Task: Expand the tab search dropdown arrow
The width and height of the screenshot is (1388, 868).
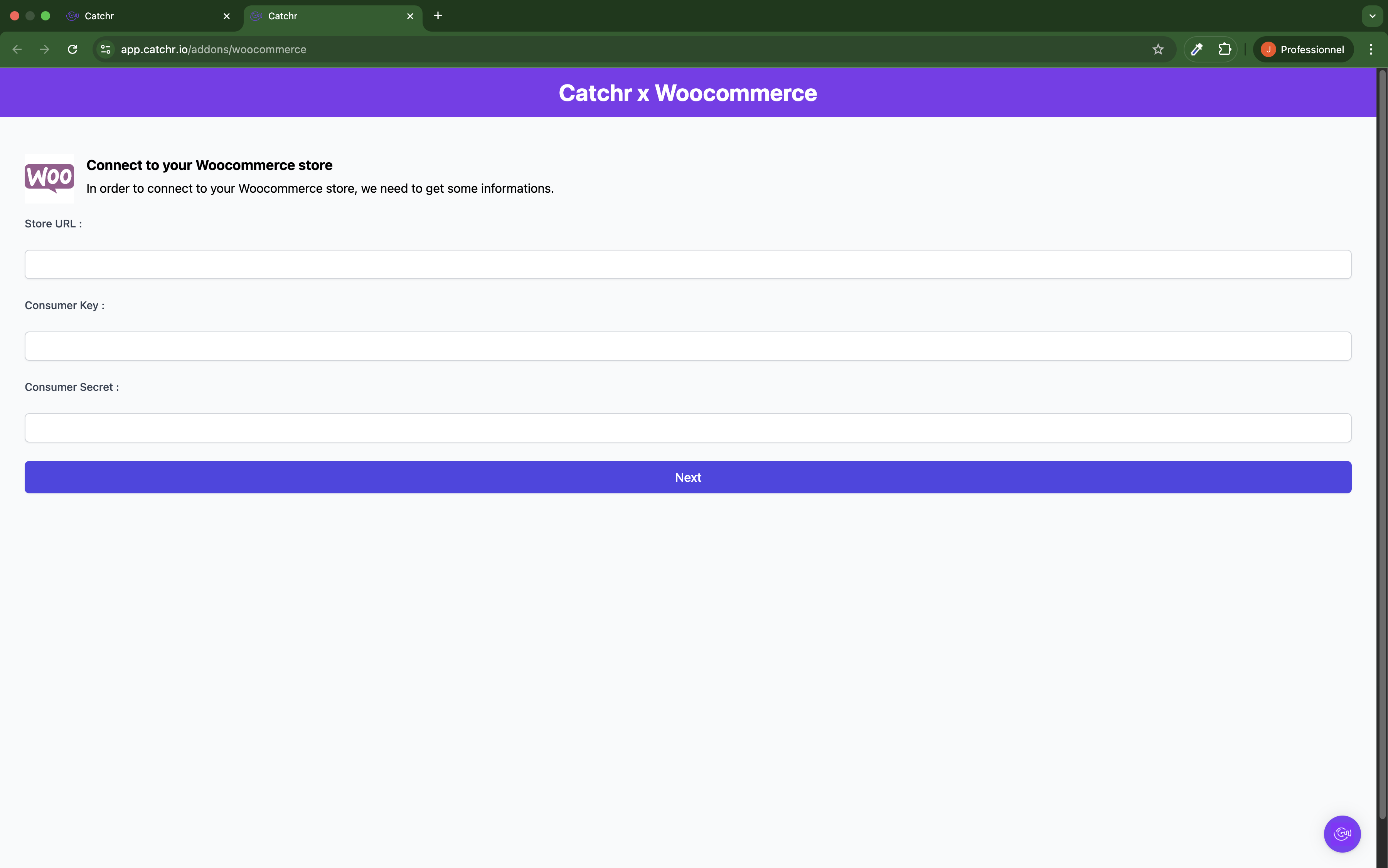Action: [1372, 16]
